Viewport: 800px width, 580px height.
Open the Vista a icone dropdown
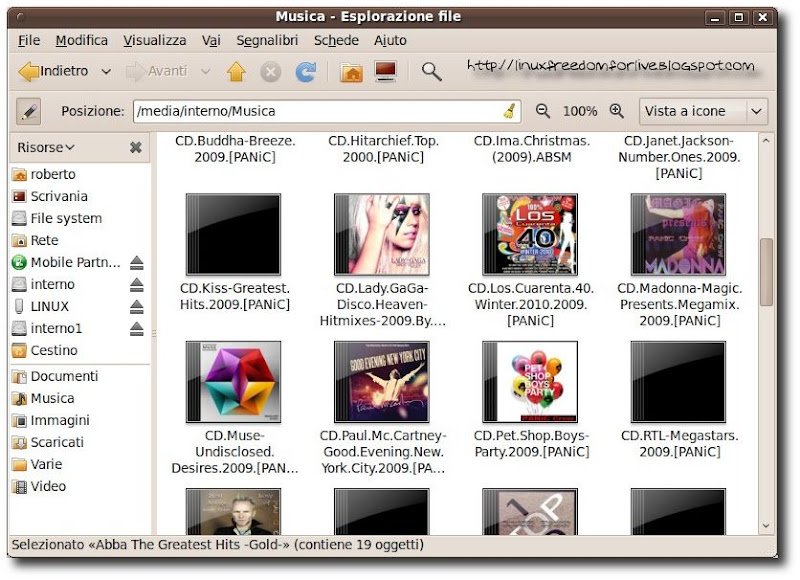704,111
